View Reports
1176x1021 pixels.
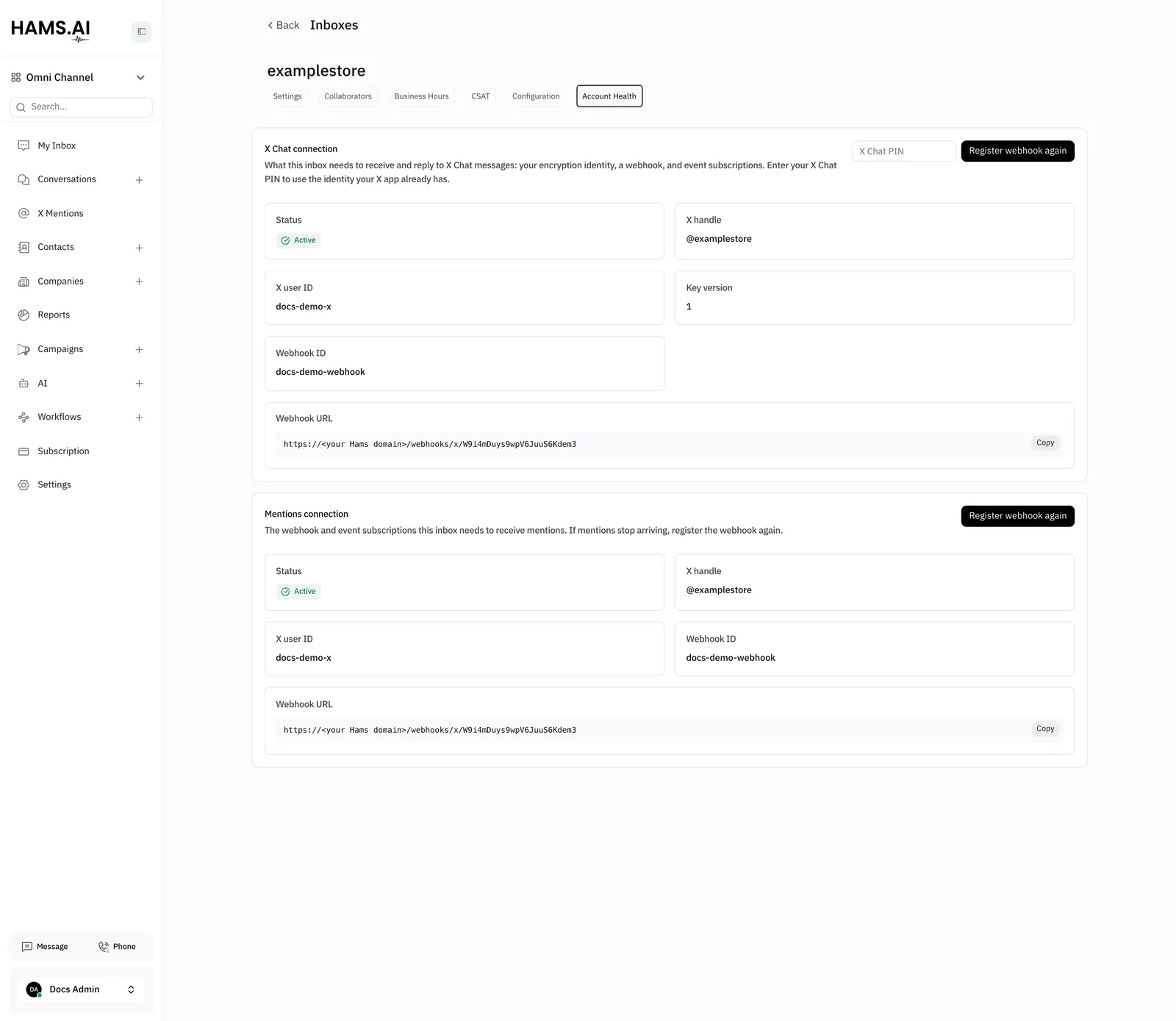point(54,315)
